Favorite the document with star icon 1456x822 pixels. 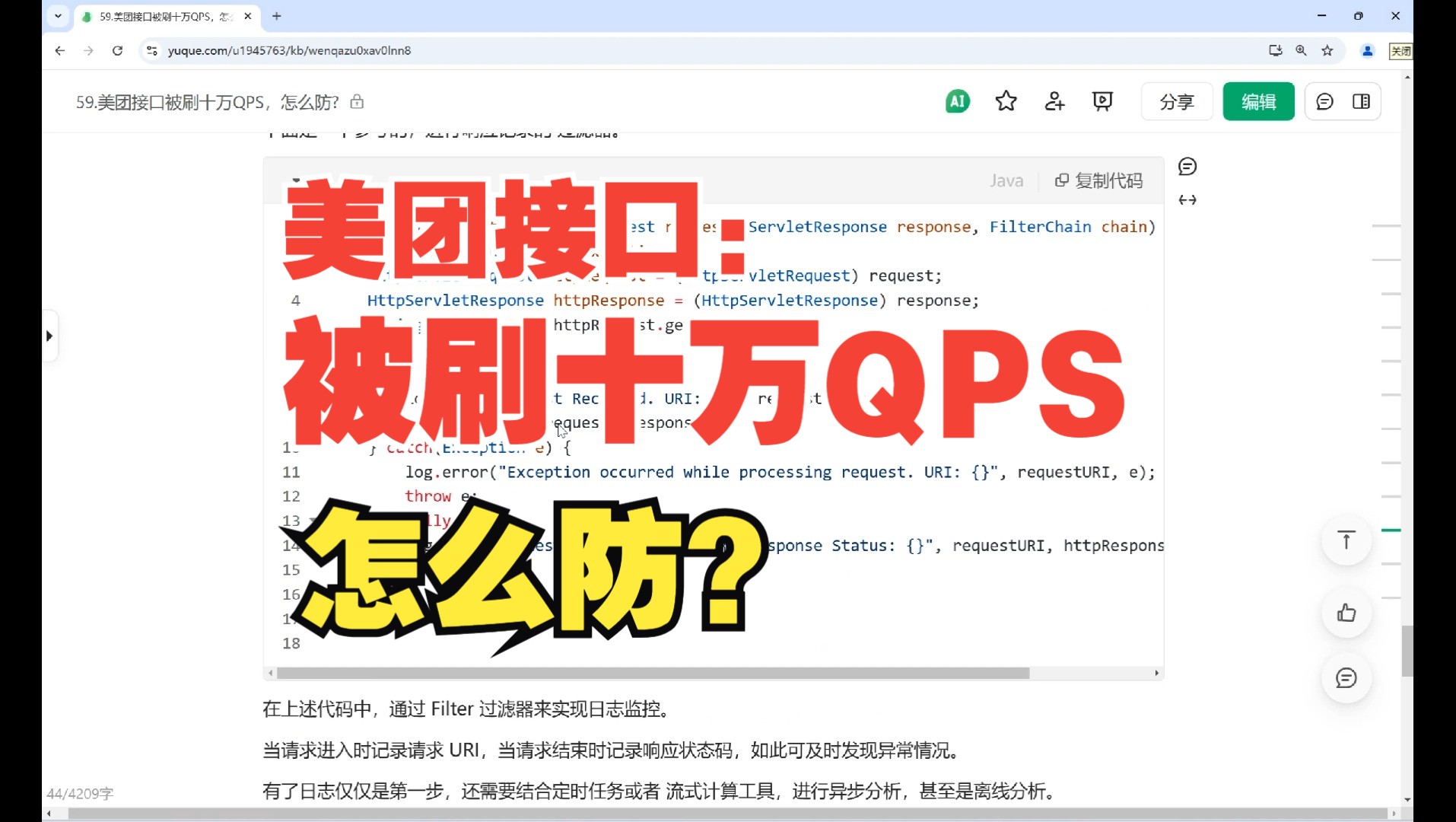1006,101
